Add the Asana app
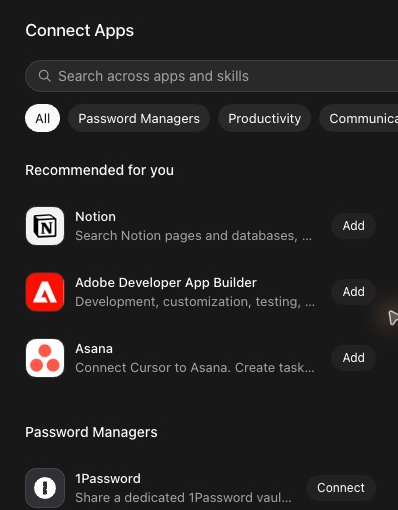The width and height of the screenshot is (398, 510). pos(353,358)
